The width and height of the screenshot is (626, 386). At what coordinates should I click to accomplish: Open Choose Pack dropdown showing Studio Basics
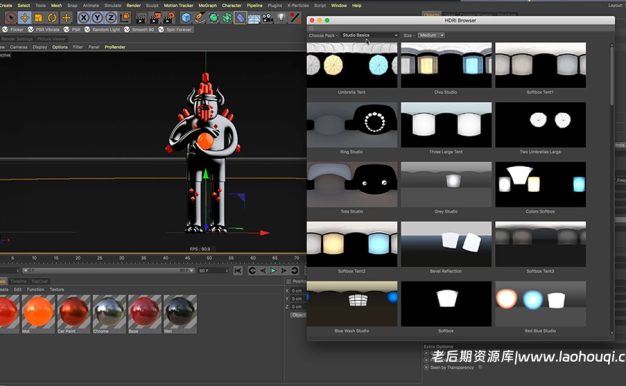370,36
